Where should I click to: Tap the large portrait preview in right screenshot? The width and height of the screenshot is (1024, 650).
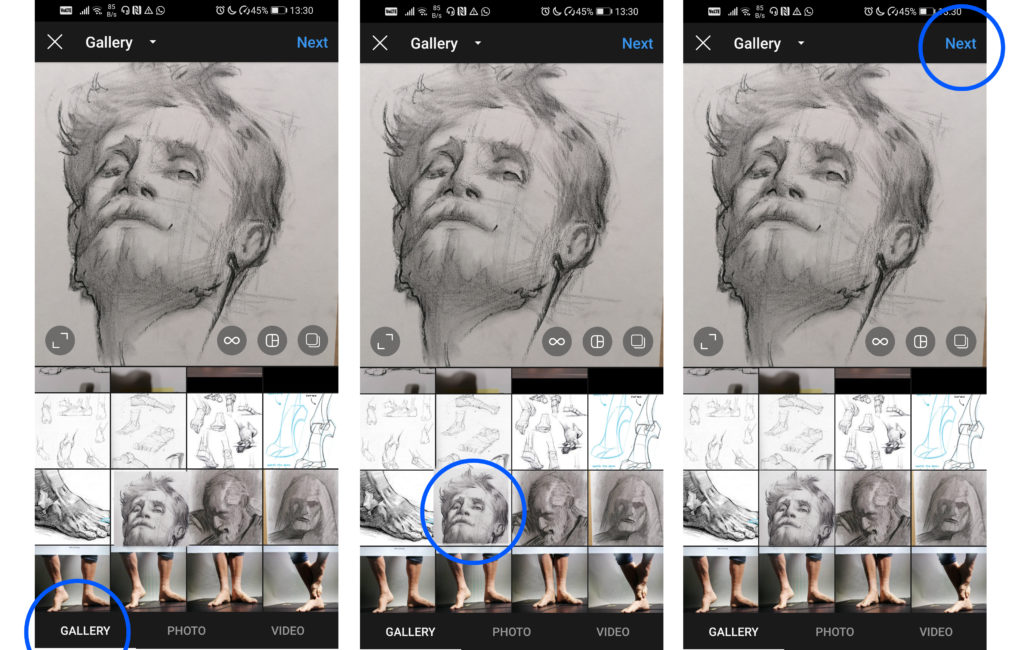point(835,215)
